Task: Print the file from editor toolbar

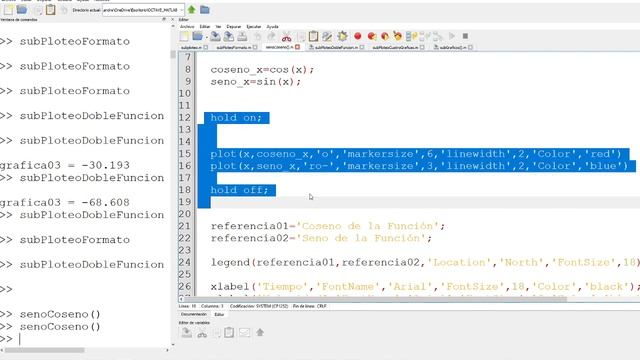Action: coord(242,36)
